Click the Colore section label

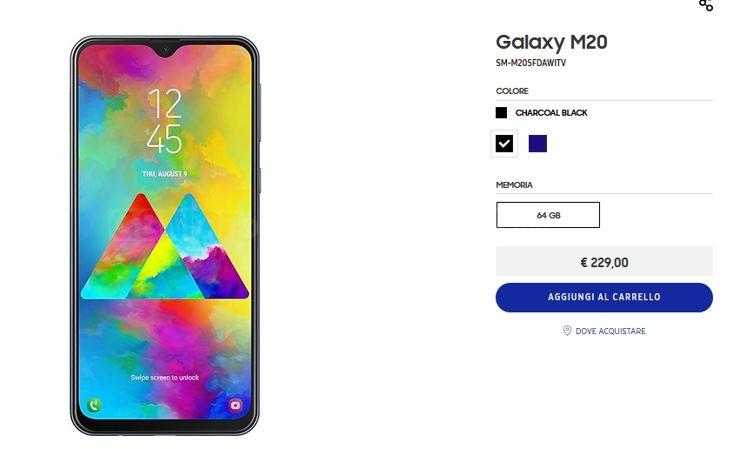point(512,91)
